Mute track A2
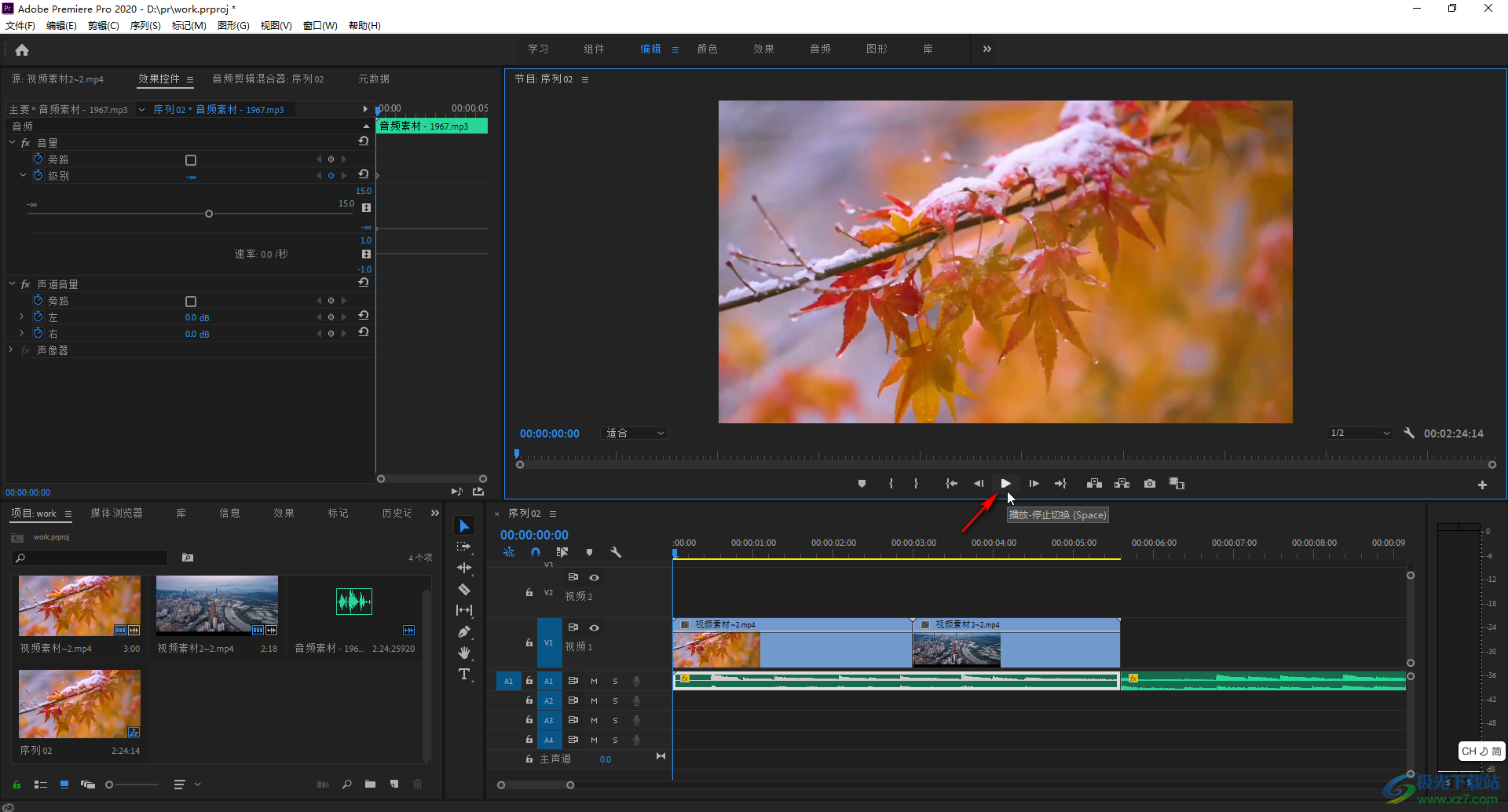The image size is (1508, 812). 594,700
